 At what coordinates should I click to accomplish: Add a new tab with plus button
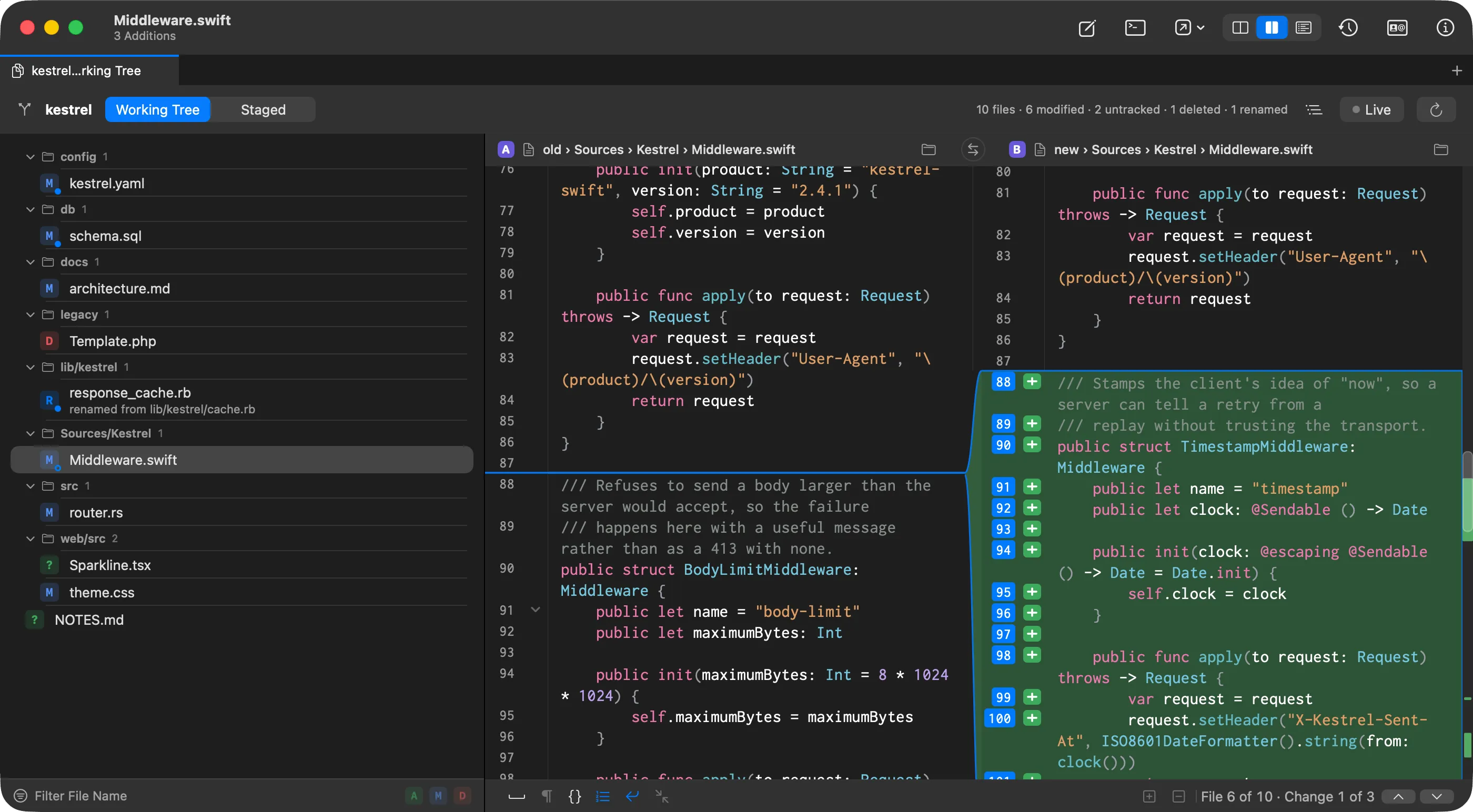(1456, 71)
